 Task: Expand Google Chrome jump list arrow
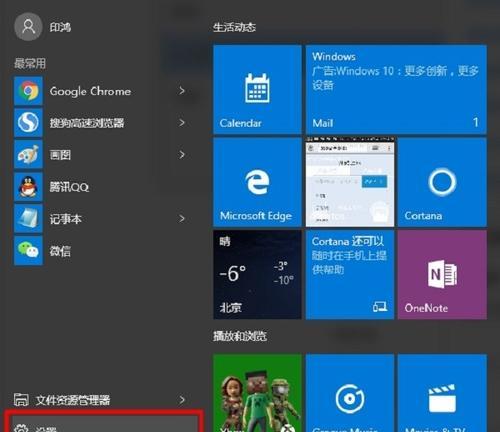click(182, 91)
